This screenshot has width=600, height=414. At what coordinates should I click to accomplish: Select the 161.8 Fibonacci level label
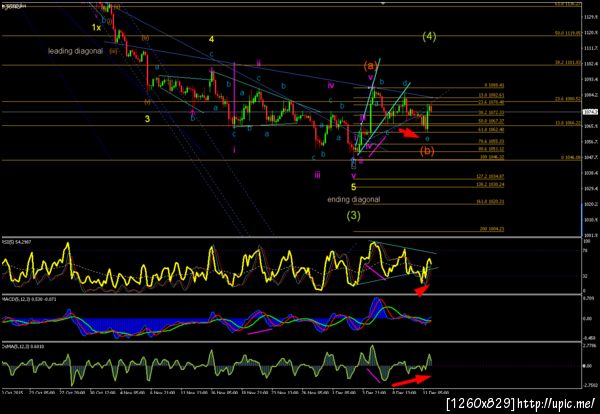pos(490,202)
